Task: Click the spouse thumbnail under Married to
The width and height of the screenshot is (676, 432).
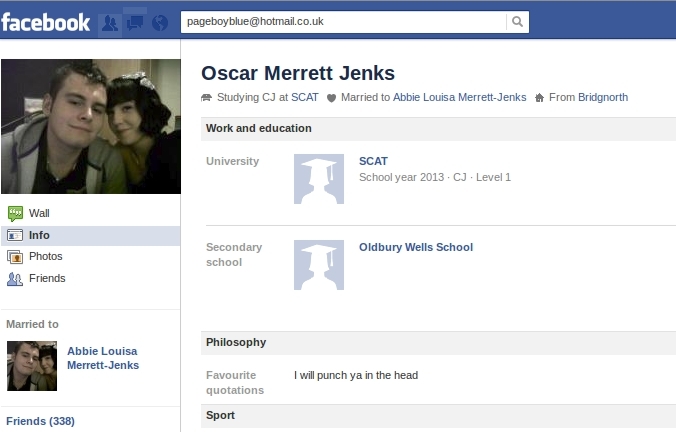Action: tap(32, 366)
